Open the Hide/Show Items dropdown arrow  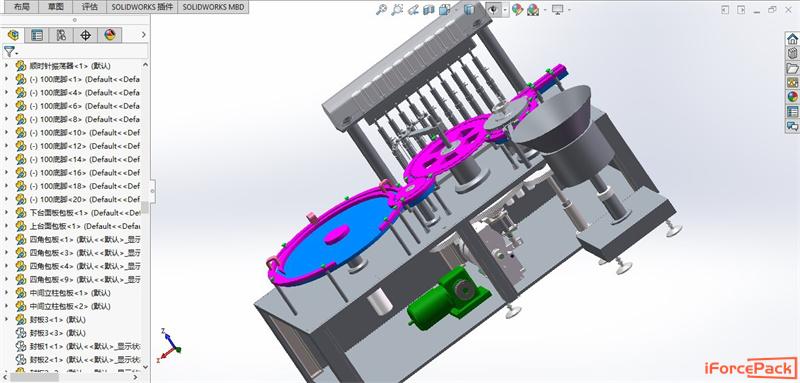[505, 10]
